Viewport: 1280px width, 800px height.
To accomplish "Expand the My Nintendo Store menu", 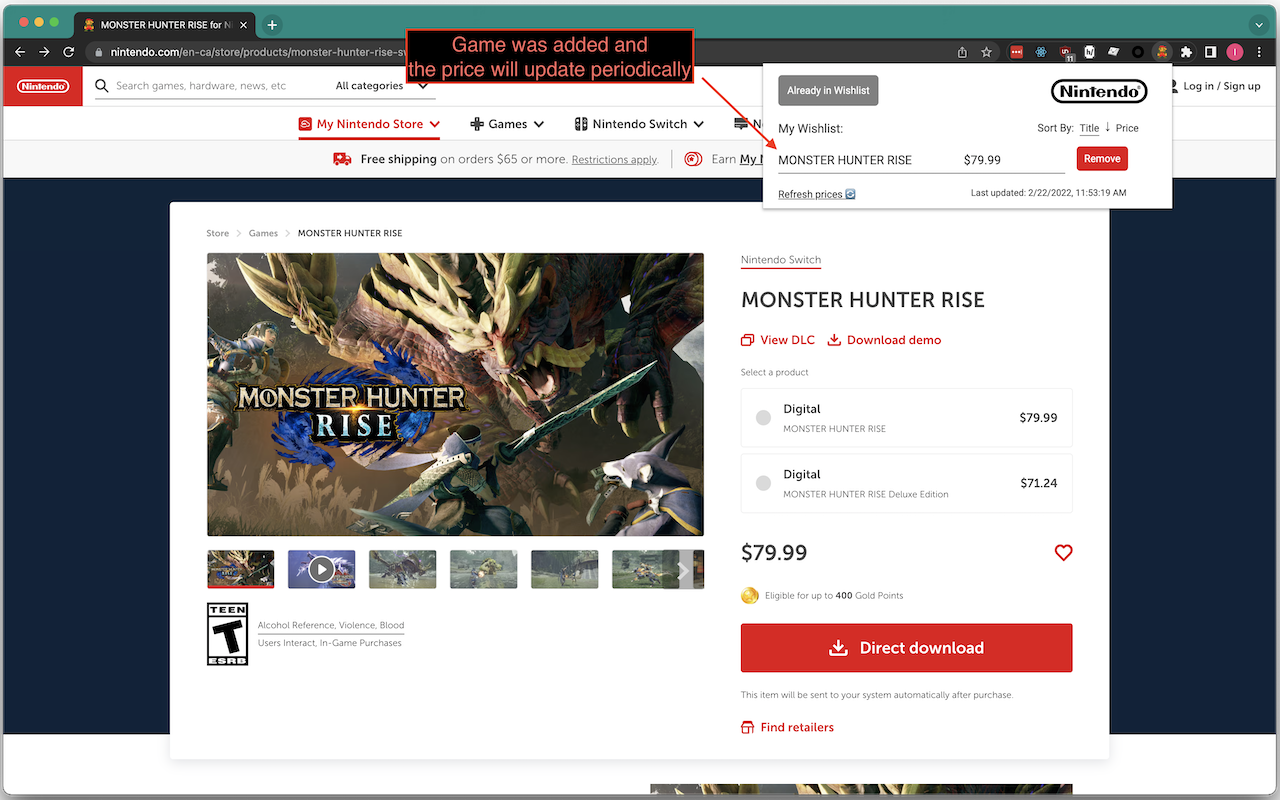I will coord(369,124).
